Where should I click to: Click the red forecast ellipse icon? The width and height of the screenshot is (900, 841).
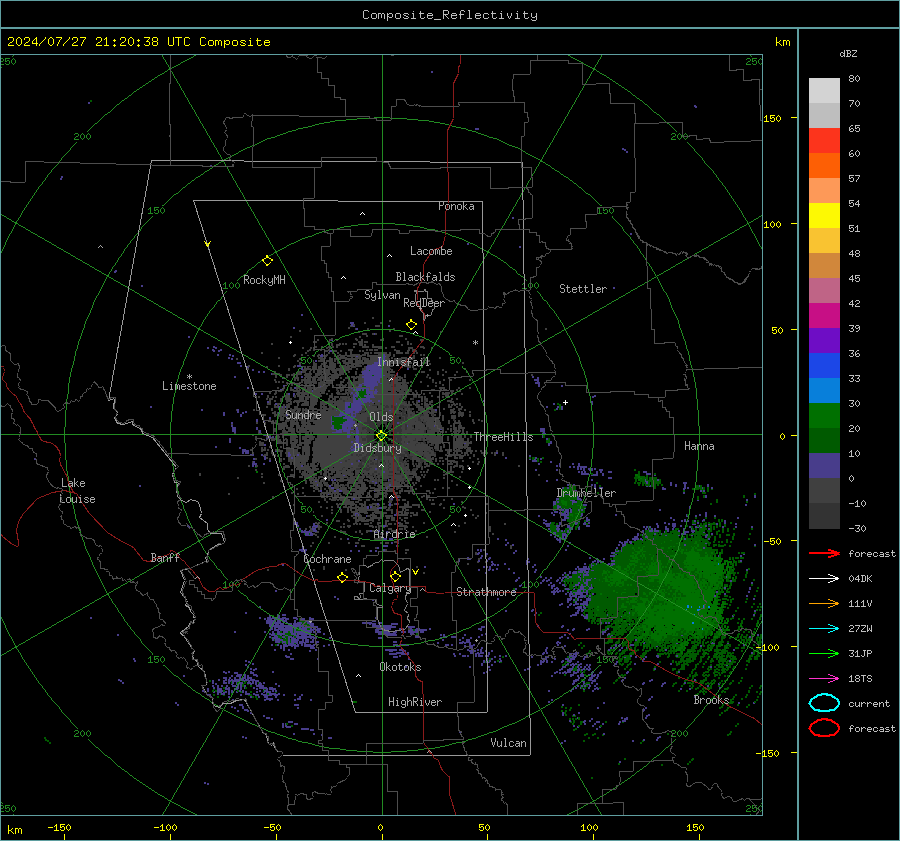(x=824, y=728)
